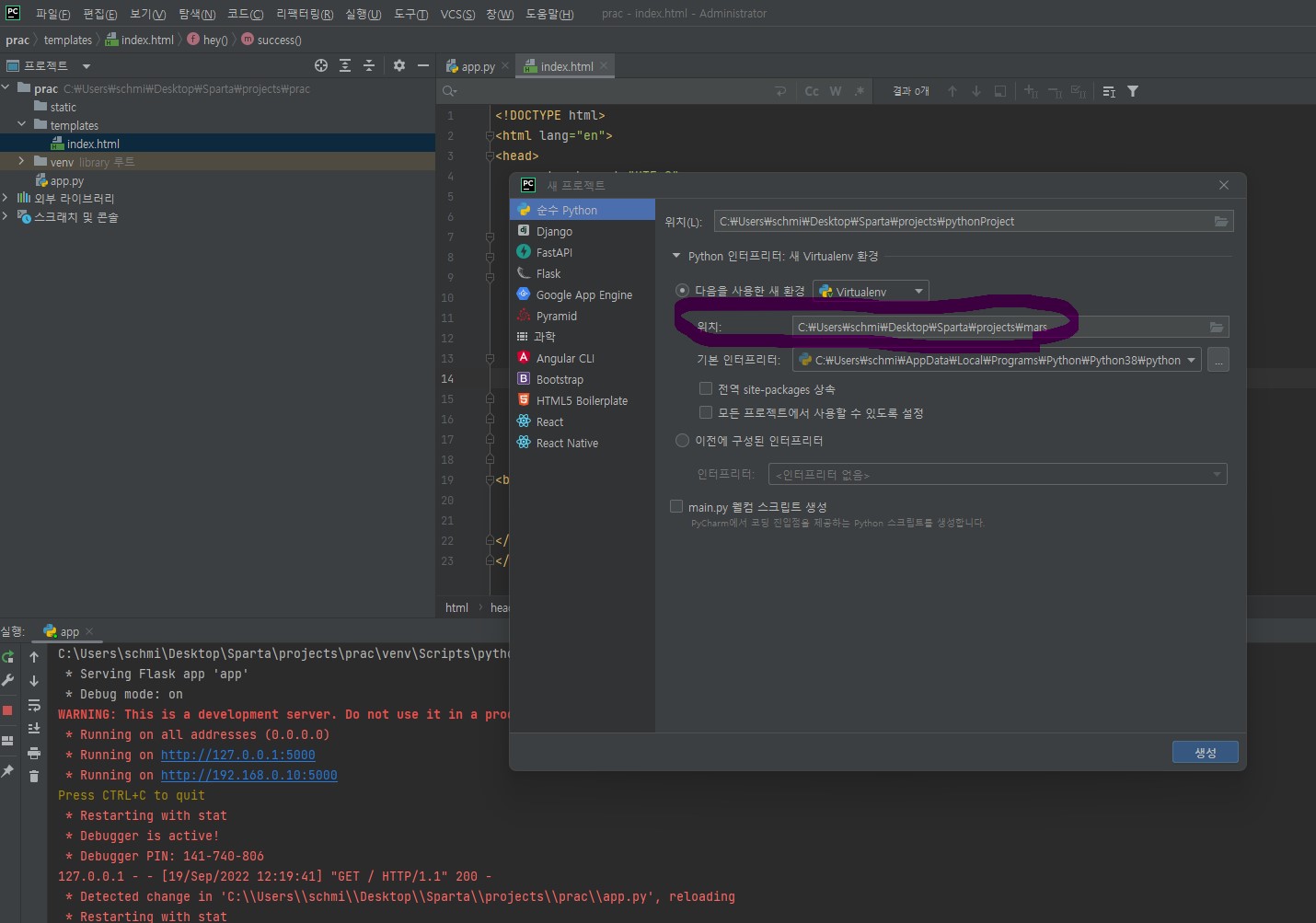The image size is (1316, 923).
Task: Open the 리팩터링 menu
Action: pyautogui.click(x=305, y=14)
